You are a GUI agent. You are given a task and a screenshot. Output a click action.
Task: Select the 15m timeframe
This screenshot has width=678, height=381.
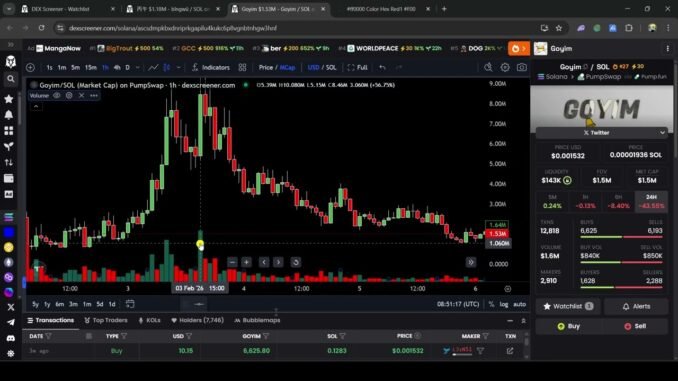point(90,67)
